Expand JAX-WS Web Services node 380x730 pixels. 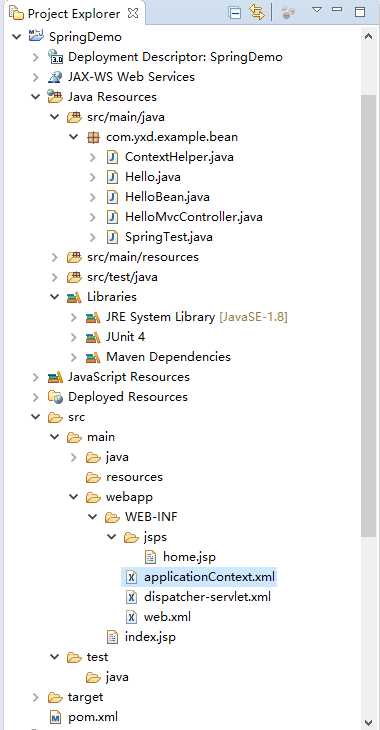(x=36, y=77)
